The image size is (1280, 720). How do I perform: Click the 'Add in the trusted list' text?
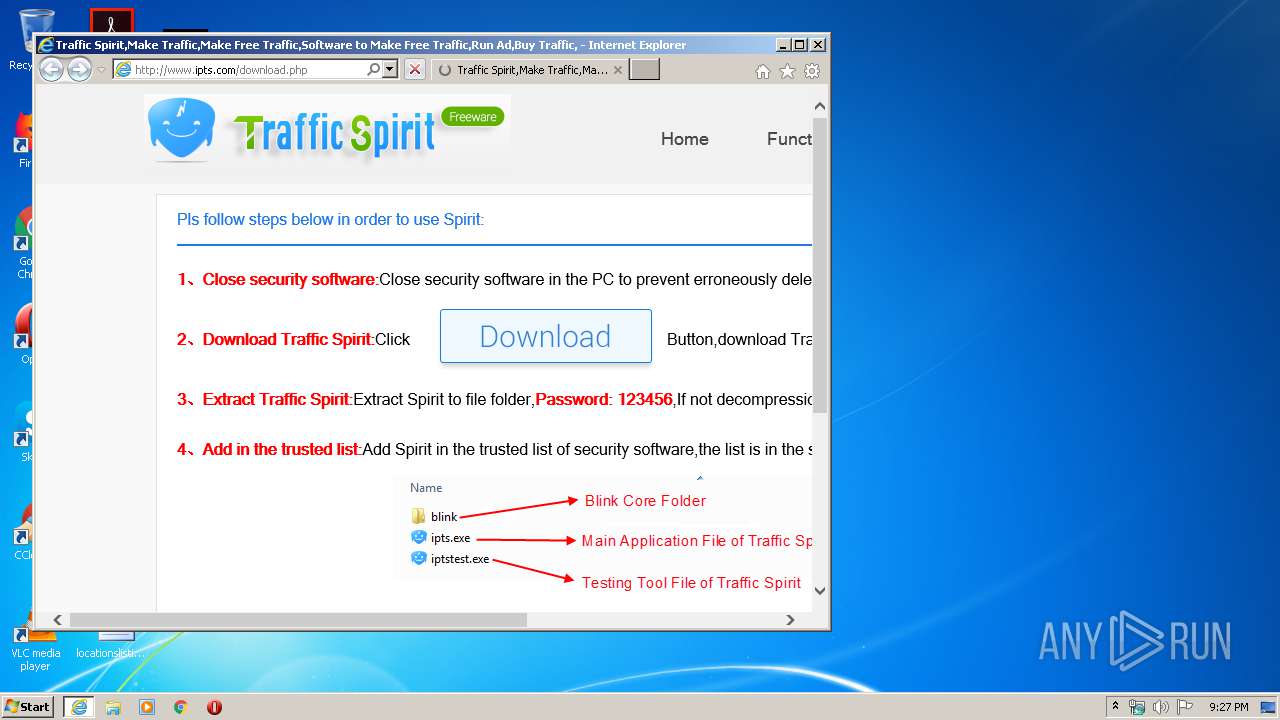280,449
